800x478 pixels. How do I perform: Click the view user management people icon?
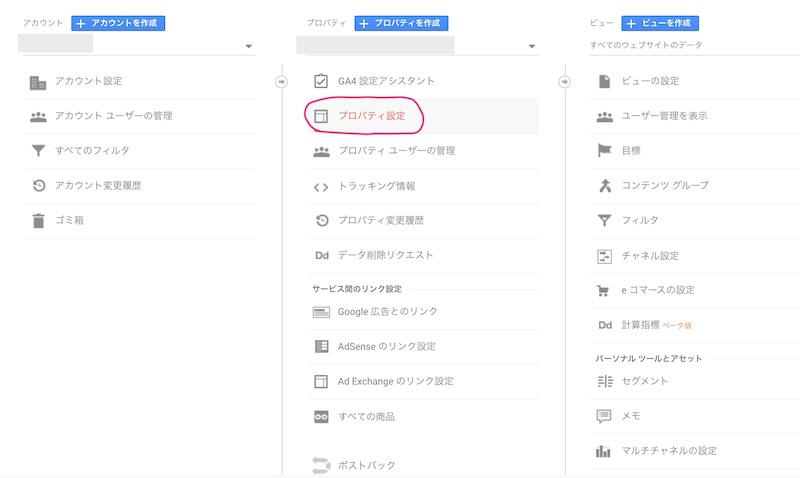pos(605,117)
